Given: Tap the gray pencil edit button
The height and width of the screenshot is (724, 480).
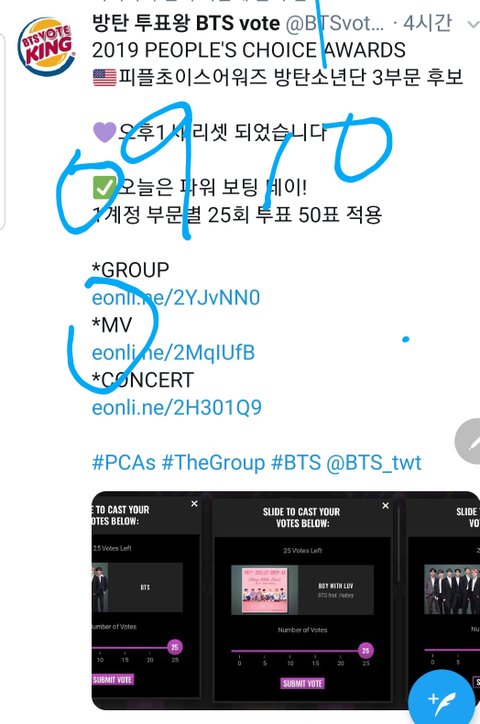Looking at the screenshot, I should 468,441.
